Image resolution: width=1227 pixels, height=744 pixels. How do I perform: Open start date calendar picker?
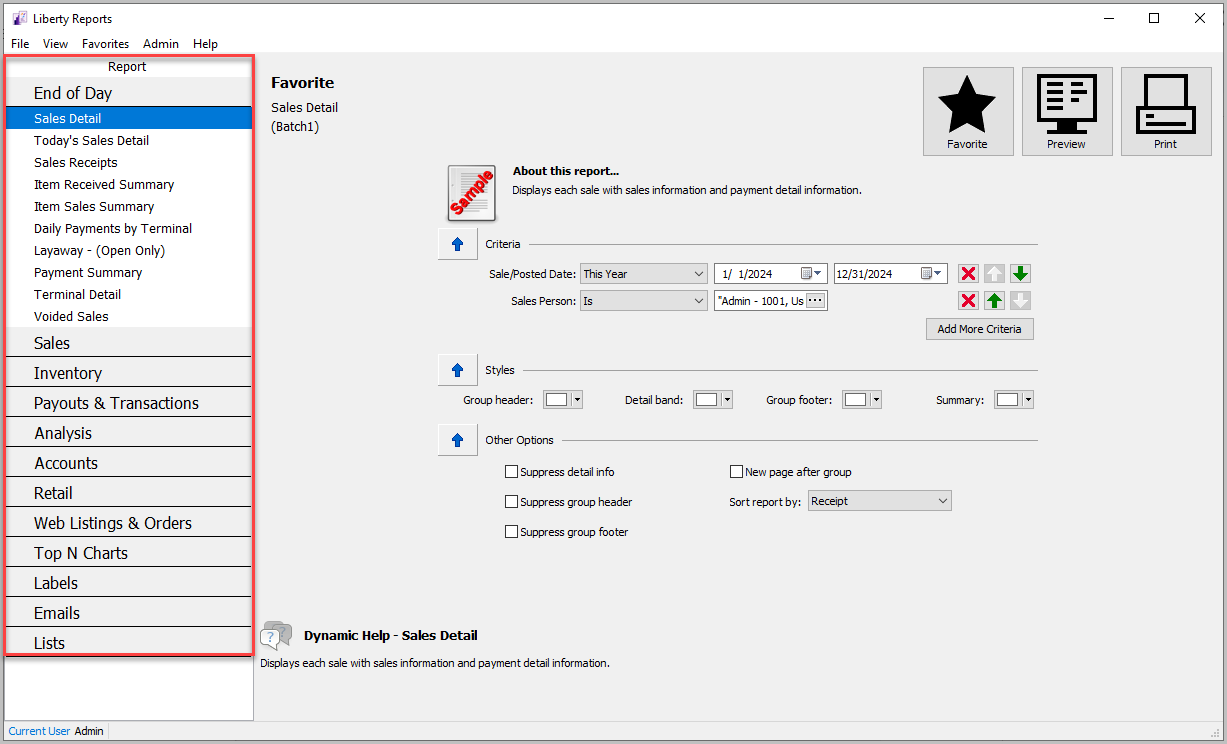811,274
